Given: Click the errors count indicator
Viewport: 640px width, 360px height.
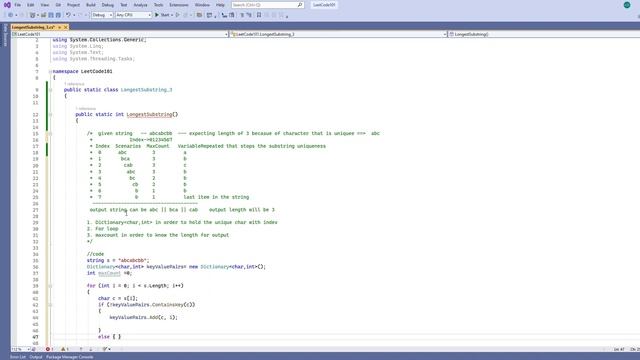Looking at the screenshot, I should [x=49, y=349].
